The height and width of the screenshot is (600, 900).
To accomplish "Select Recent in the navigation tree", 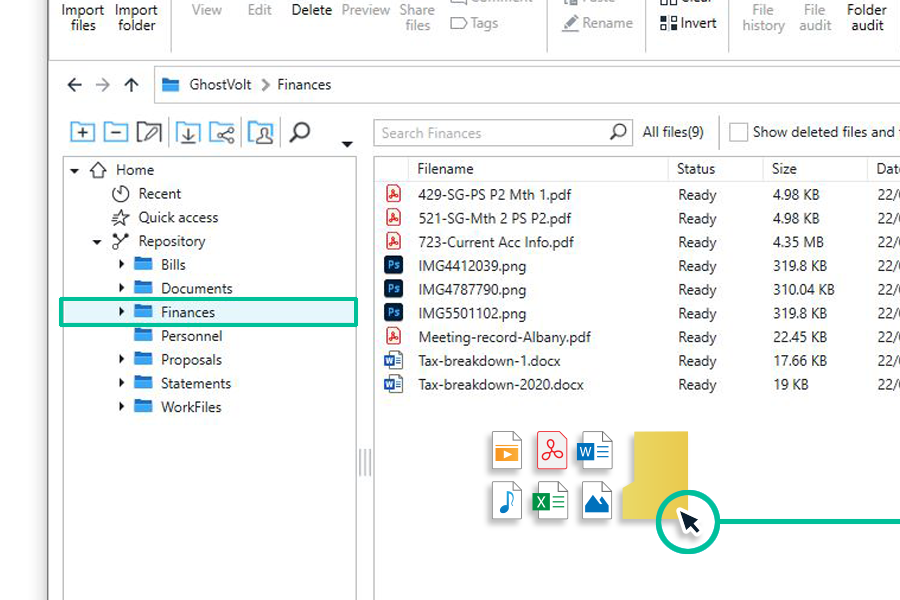I will pos(160,193).
